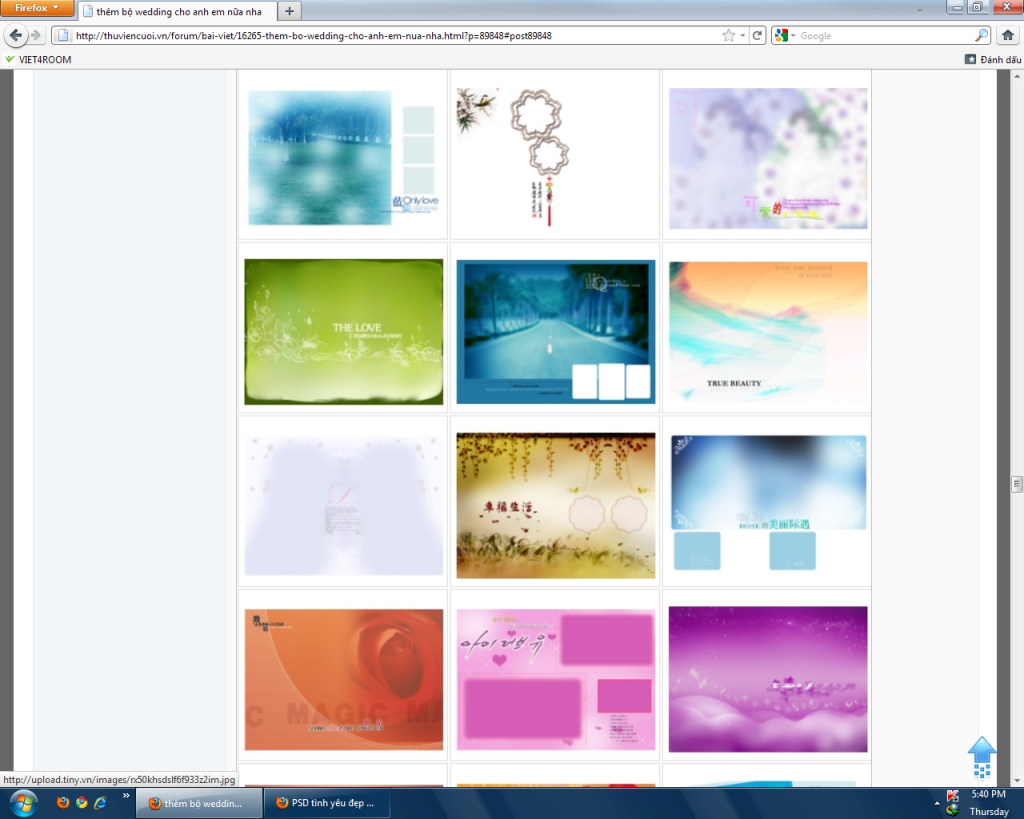1024x819 pixels.
Task: Open the blue tree-lined road thumbnail
Action: pos(556,332)
